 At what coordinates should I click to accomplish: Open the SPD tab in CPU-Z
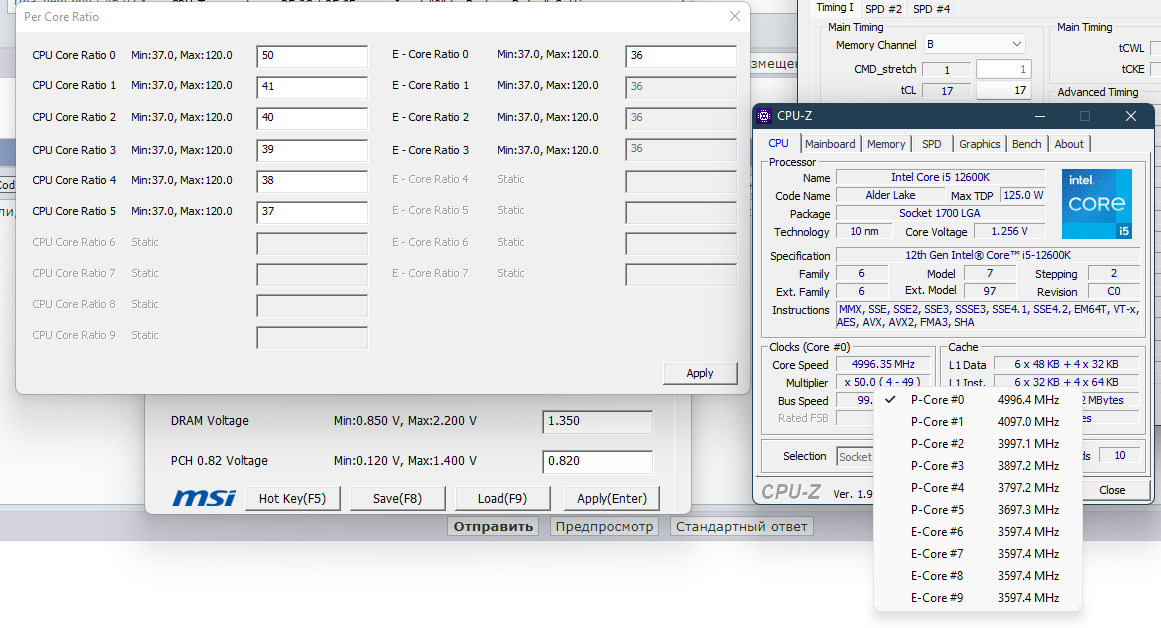point(931,144)
